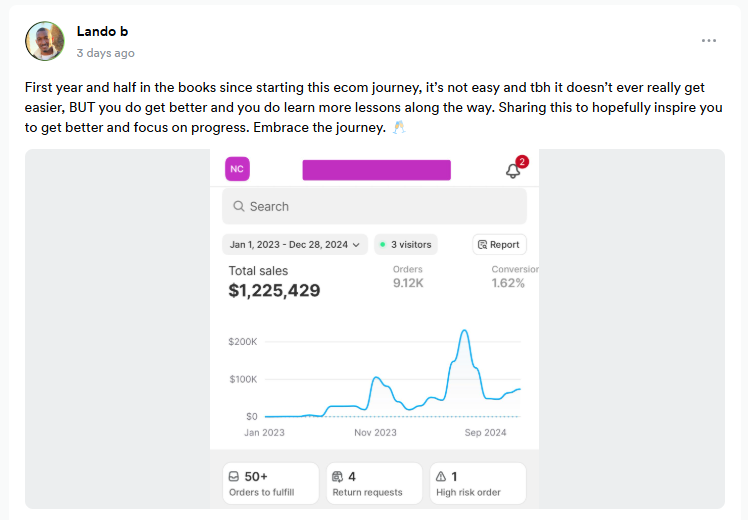748x520 pixels.
Task: Select the Total sales $1,225,429 metric
Action: click(x=274, y=283)
